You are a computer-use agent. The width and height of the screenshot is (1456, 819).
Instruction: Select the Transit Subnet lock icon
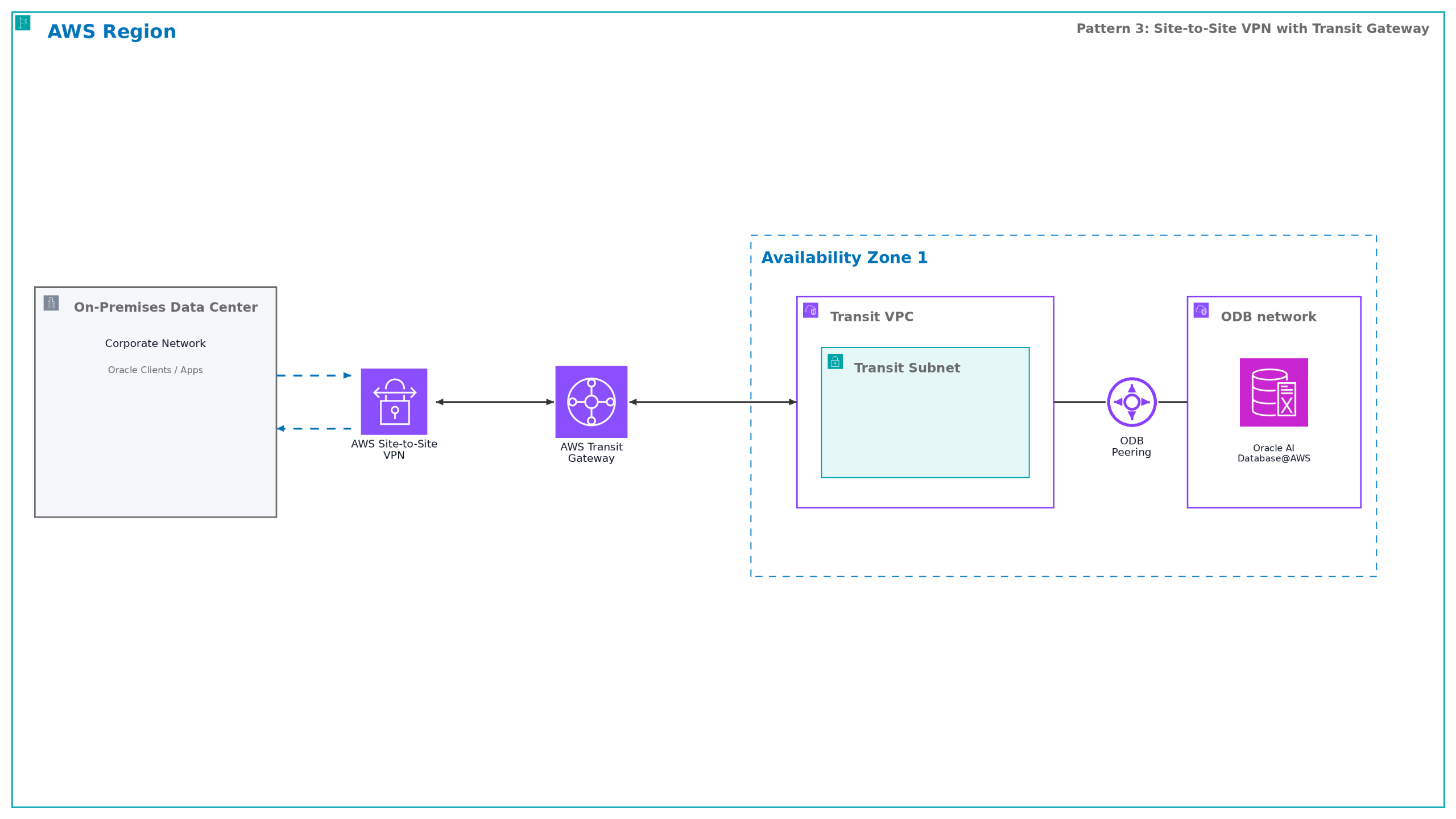point(835,361)
